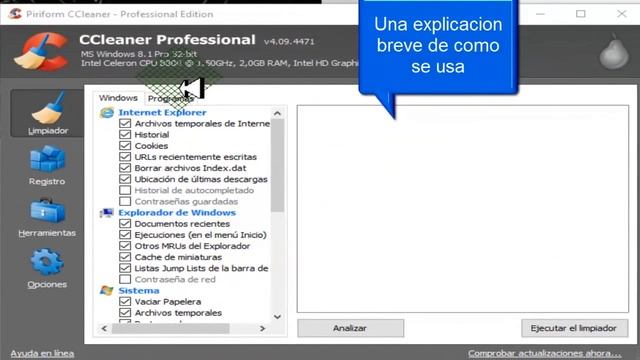Click the version text v4.09.4471
This screenshot has height=360, width=640.
point(289,41)
